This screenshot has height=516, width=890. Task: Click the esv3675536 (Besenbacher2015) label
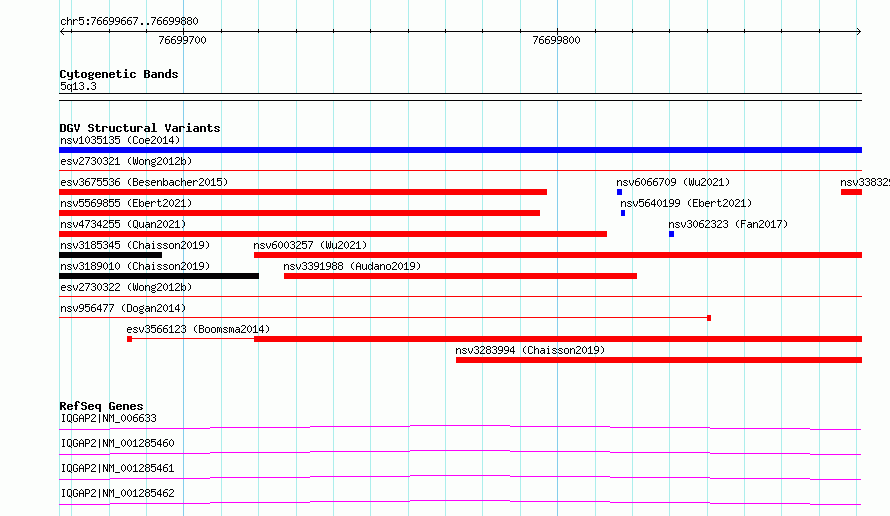pos(144,182)
